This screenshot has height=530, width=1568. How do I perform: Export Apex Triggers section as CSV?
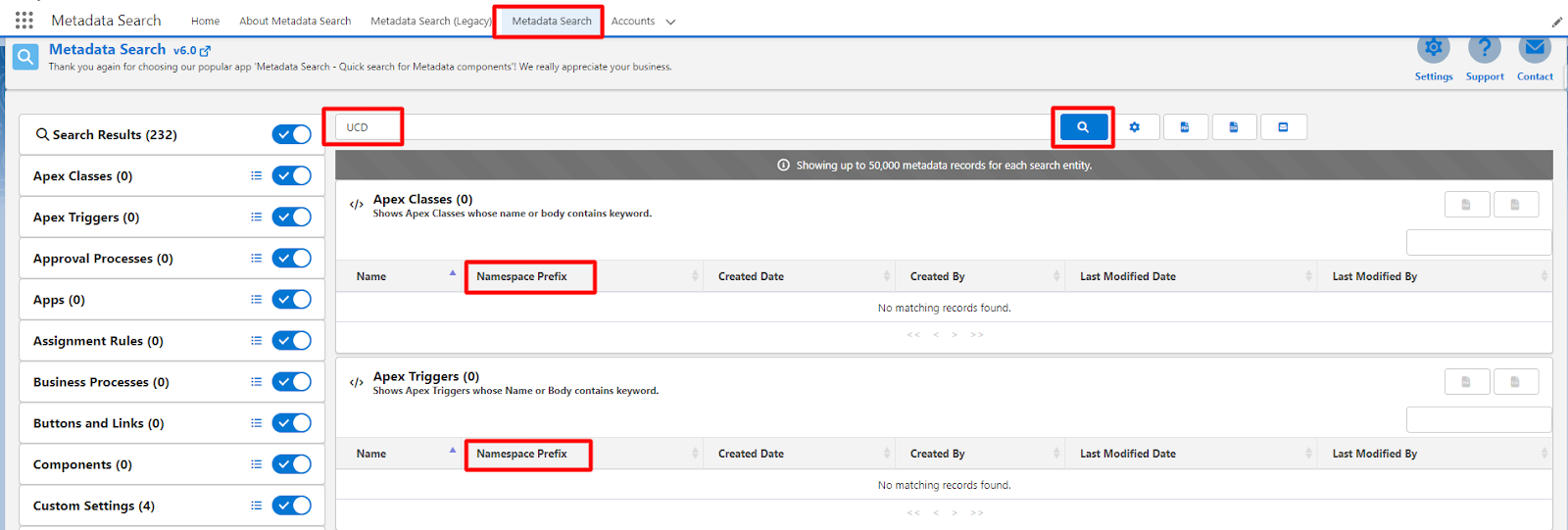(1515, 382)
